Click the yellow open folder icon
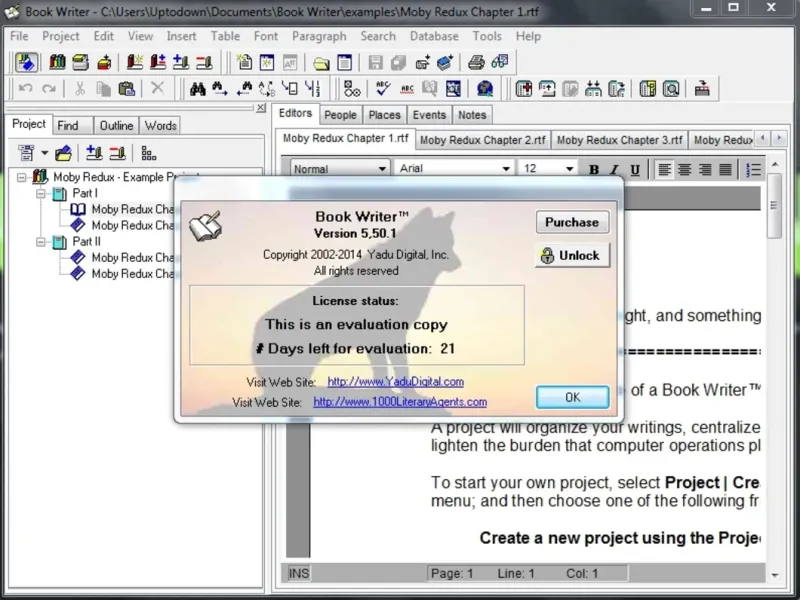The height and width of the screenshot is (600, 800). [321, 63]
